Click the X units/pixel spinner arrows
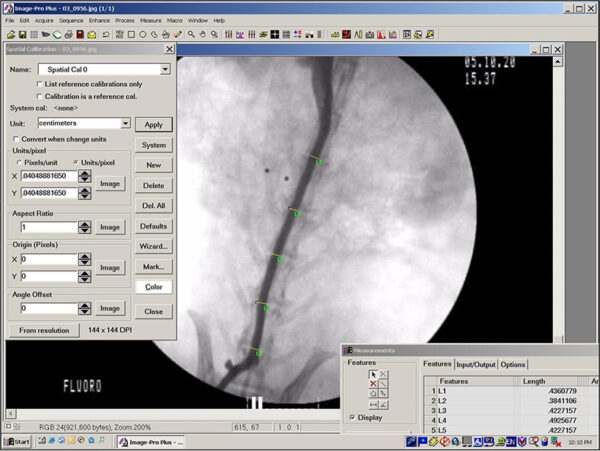Image resolution: width=600 pixels, height=451 pixels. tap(85, 176)
